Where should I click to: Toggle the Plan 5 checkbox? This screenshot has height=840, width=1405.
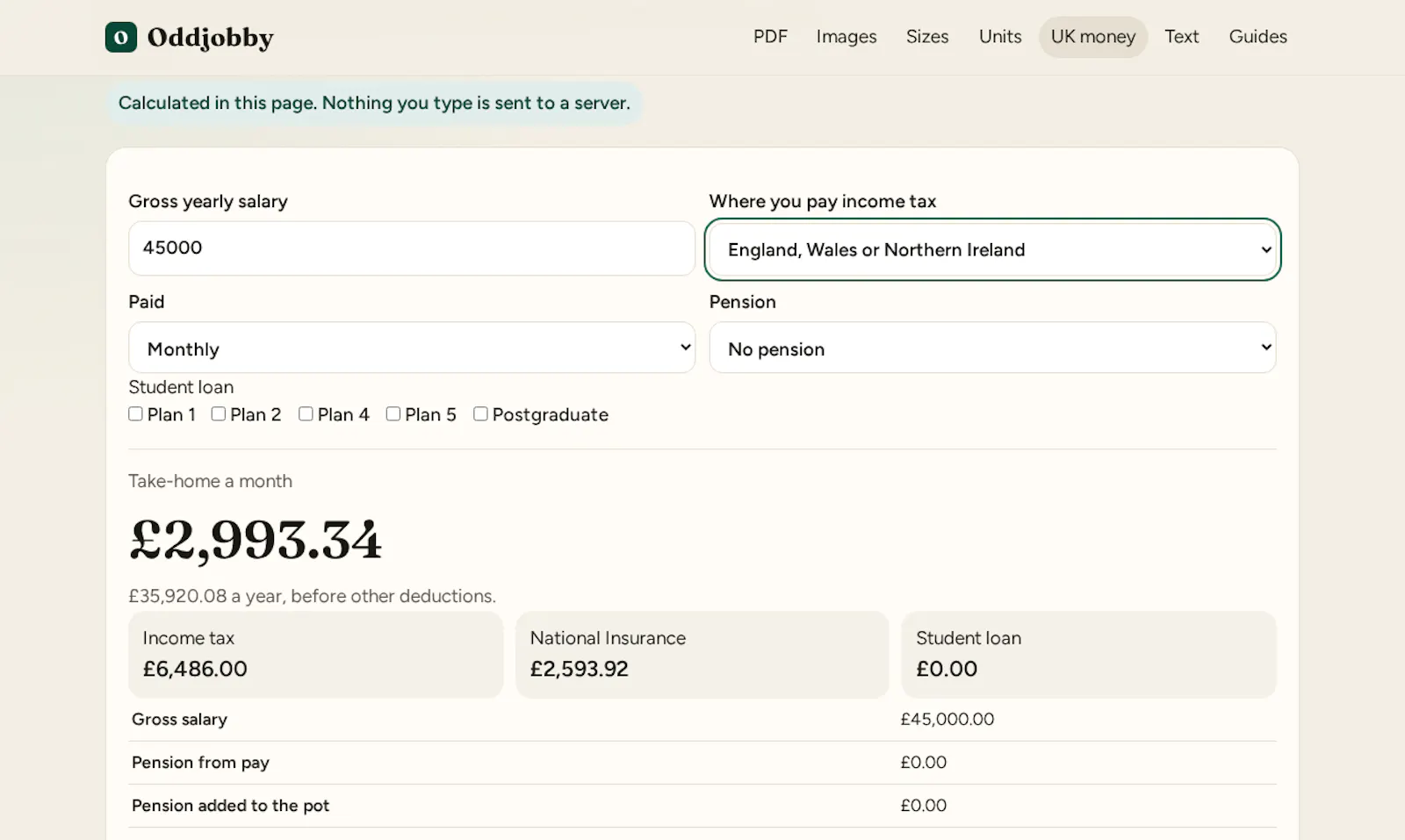393,413
